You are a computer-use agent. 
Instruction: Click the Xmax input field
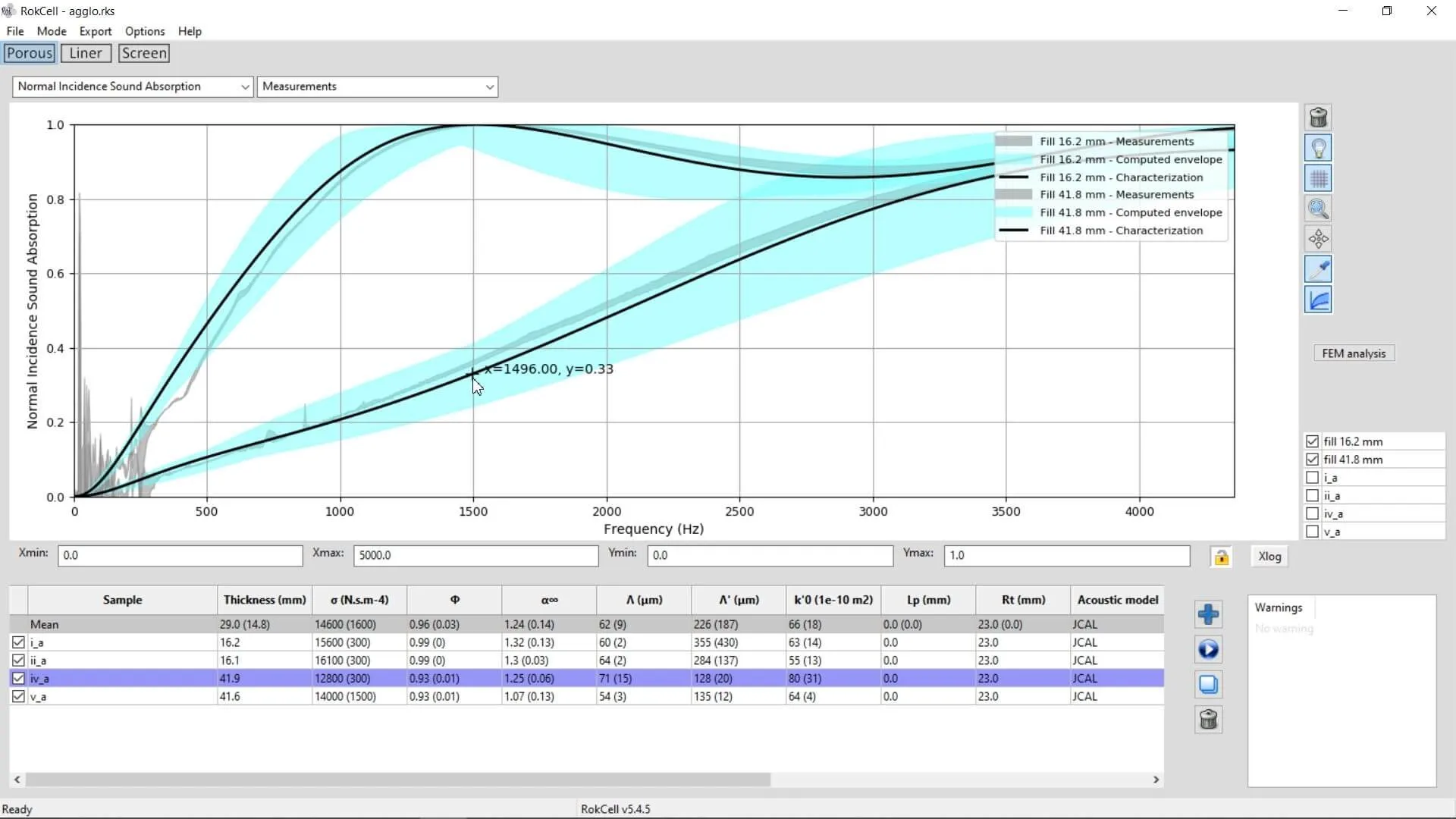pos(475,555)
